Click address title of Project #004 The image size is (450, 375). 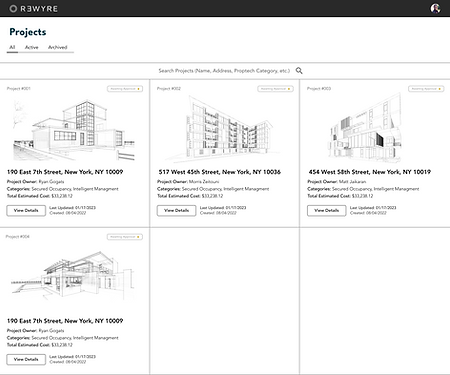[x=65, y=321]
